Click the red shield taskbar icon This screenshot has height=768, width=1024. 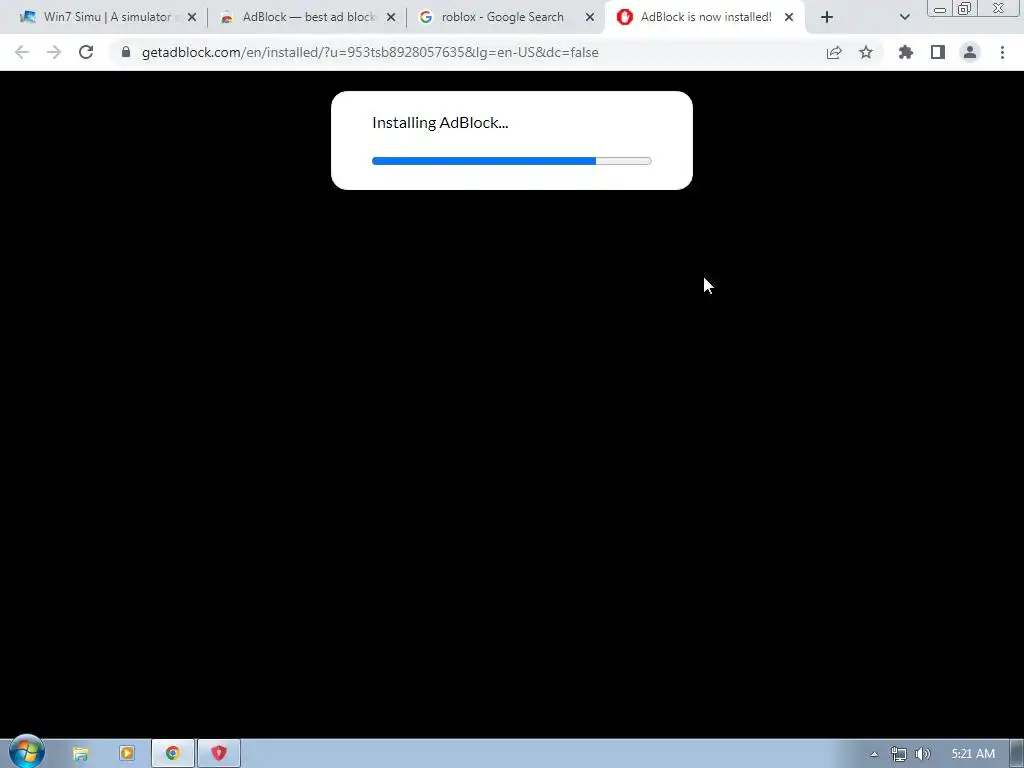219,754
